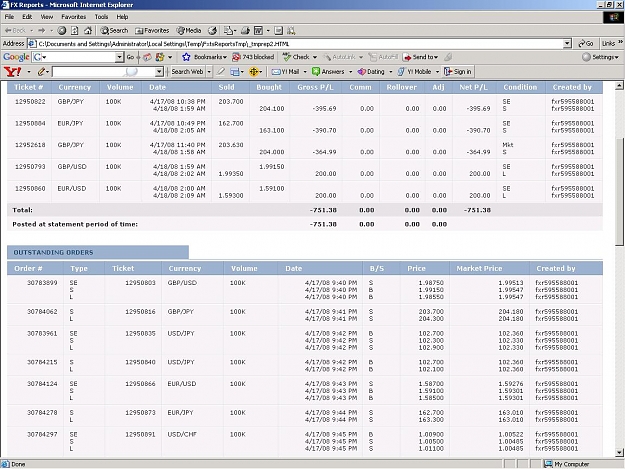Click the Edit with Word icon
The height and width of the screenshot is (469, 625).
[x=259, y=30]
